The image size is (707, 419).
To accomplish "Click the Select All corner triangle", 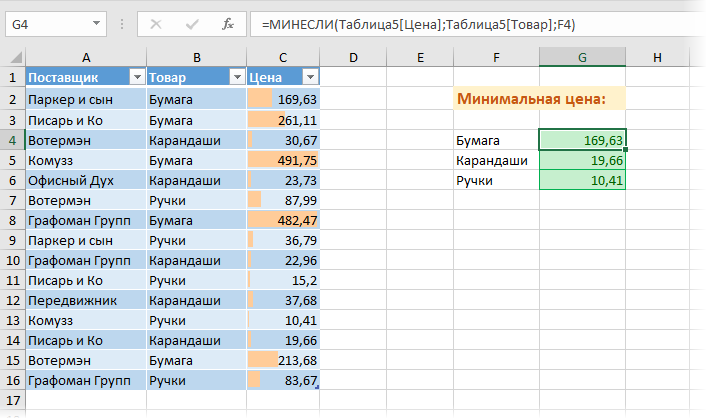I will [x=16, y=57].
